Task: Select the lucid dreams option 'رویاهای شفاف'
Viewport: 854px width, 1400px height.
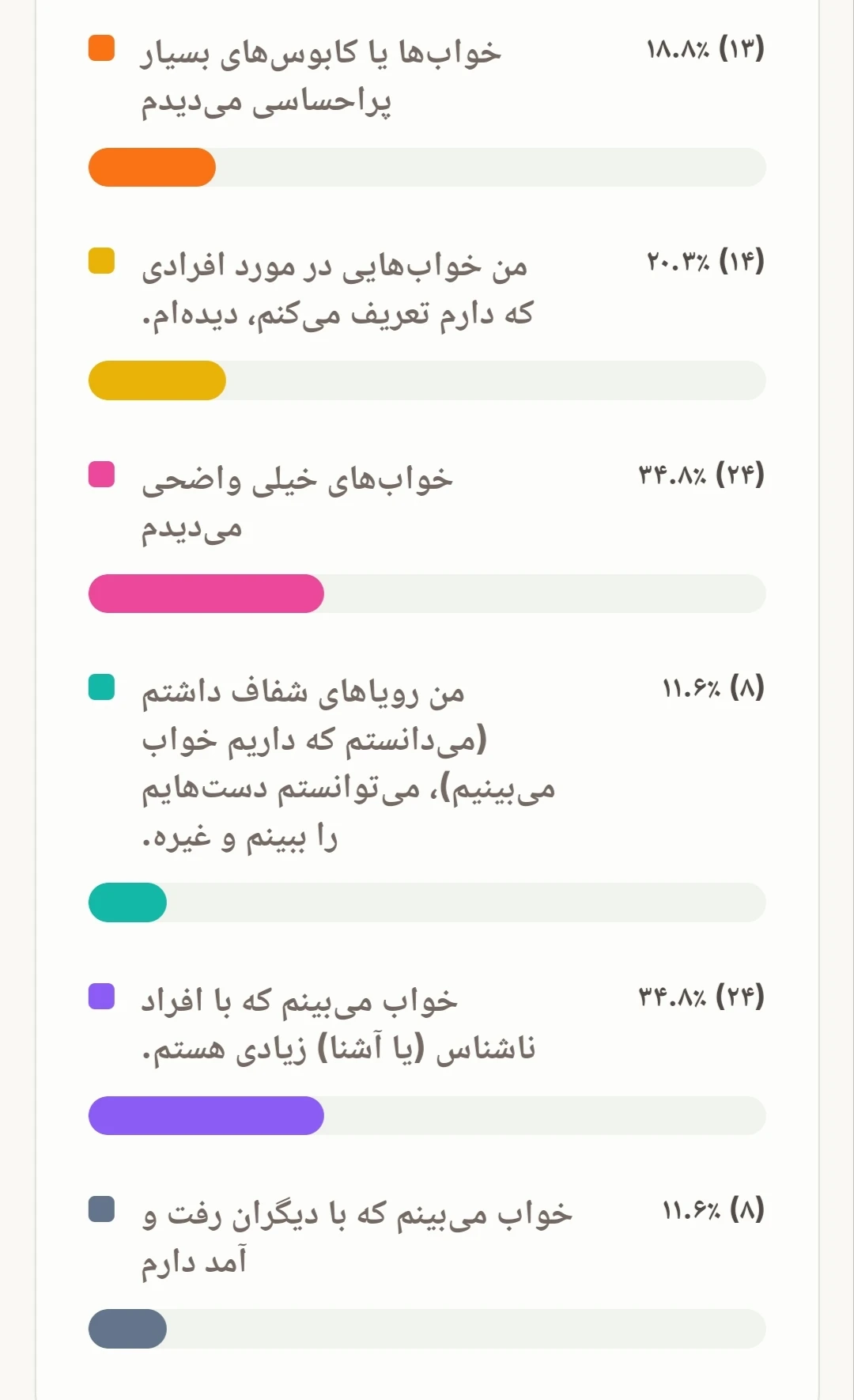Action: pos(348,763)
